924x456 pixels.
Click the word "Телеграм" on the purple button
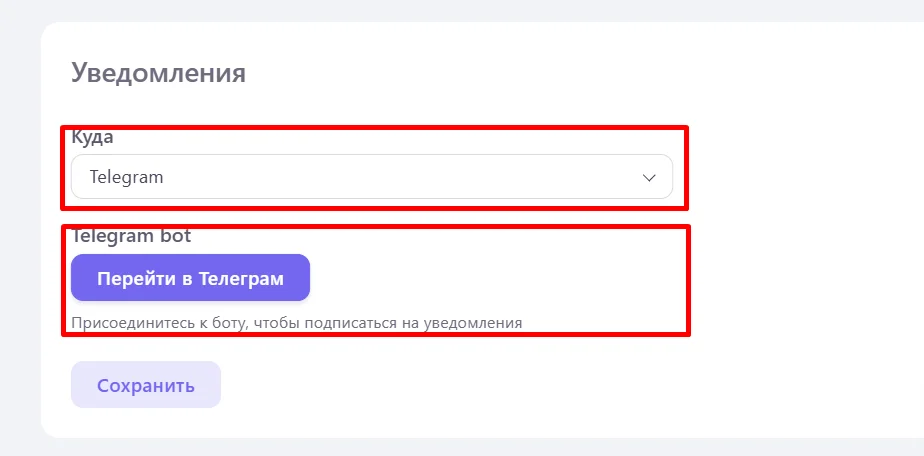(241, 278)
